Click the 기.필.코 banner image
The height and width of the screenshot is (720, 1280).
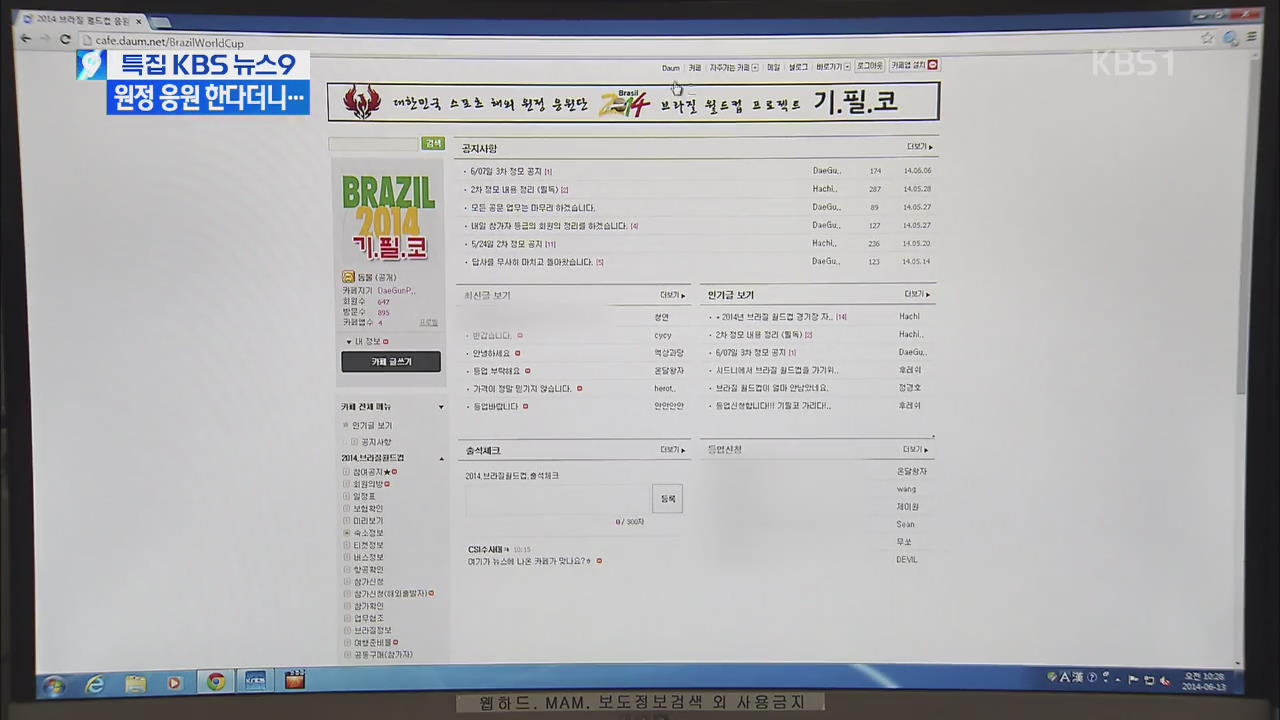click(633, 102)
